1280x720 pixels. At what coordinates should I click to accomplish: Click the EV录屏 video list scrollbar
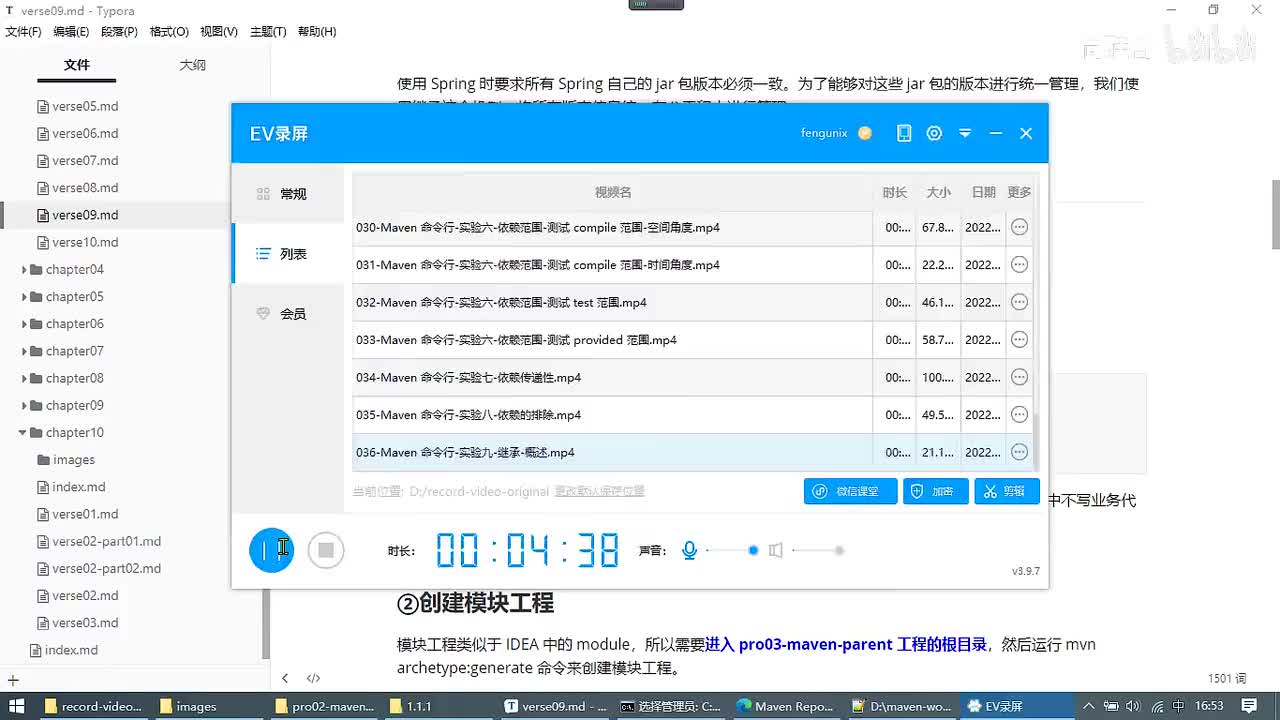1037,440
